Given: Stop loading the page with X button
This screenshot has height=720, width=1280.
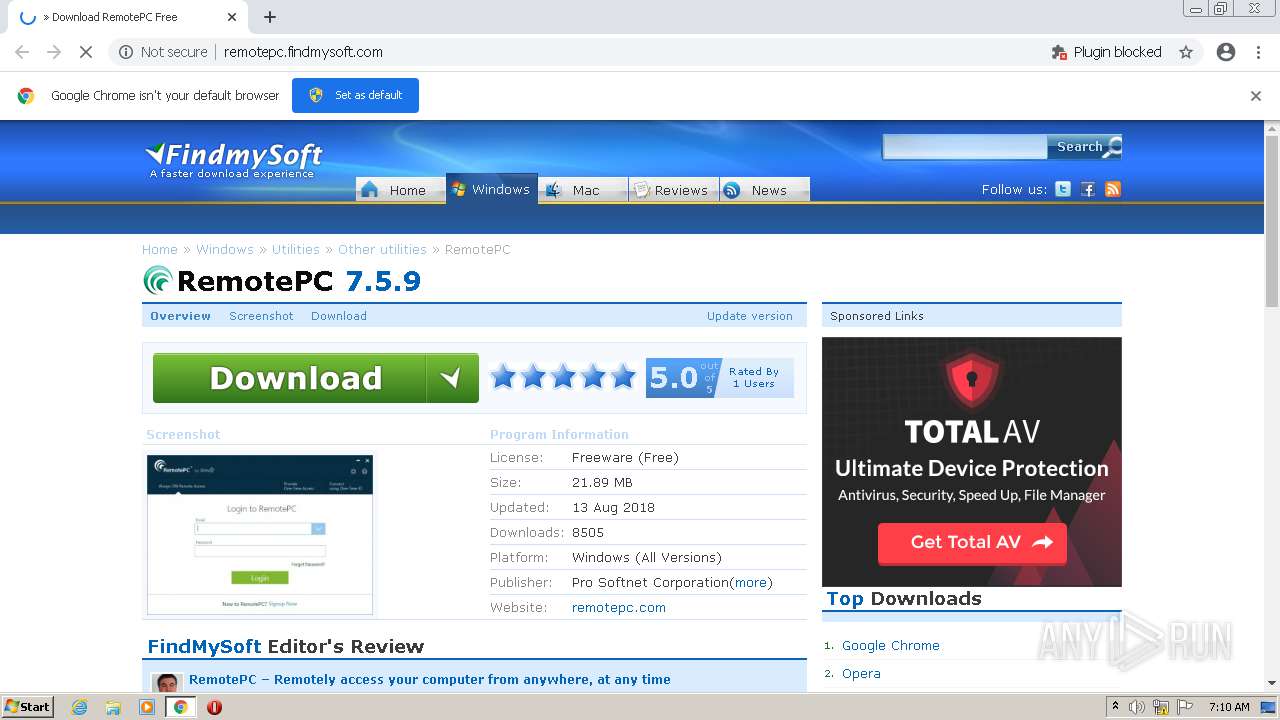Looking at the screenshot, I should tap(86, 52).
